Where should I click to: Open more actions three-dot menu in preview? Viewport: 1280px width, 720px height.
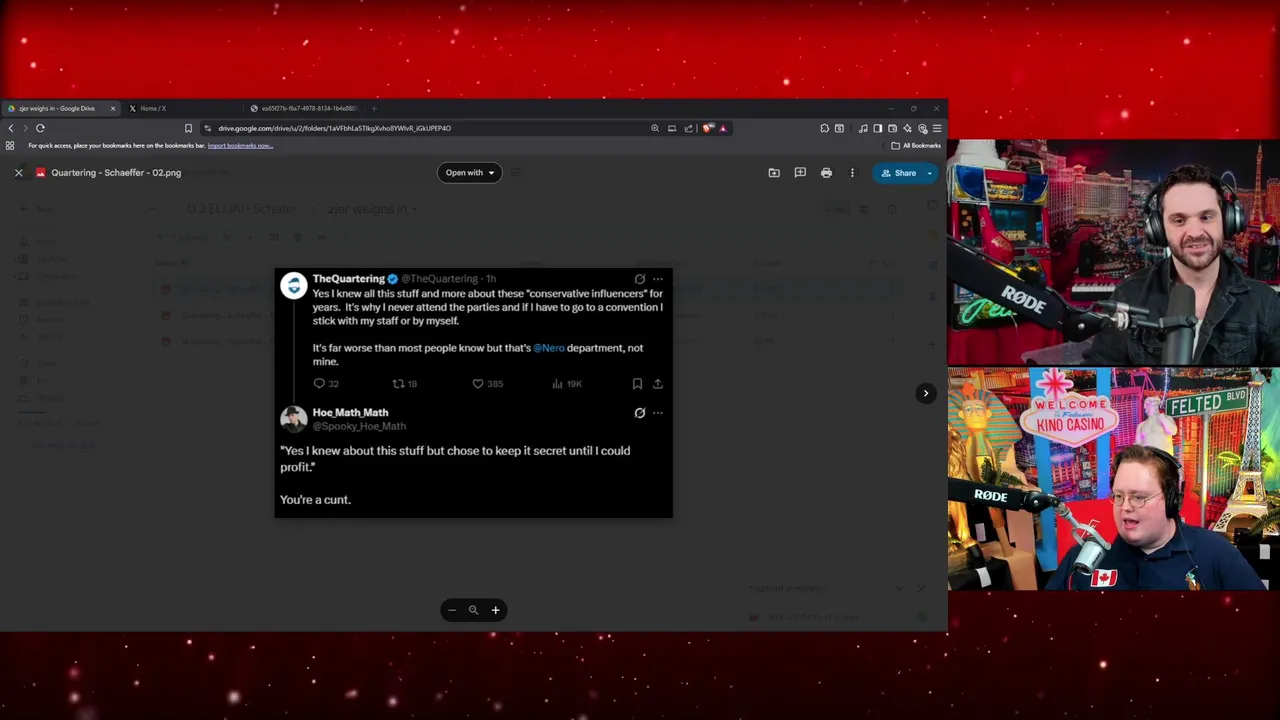click(852, 173)
